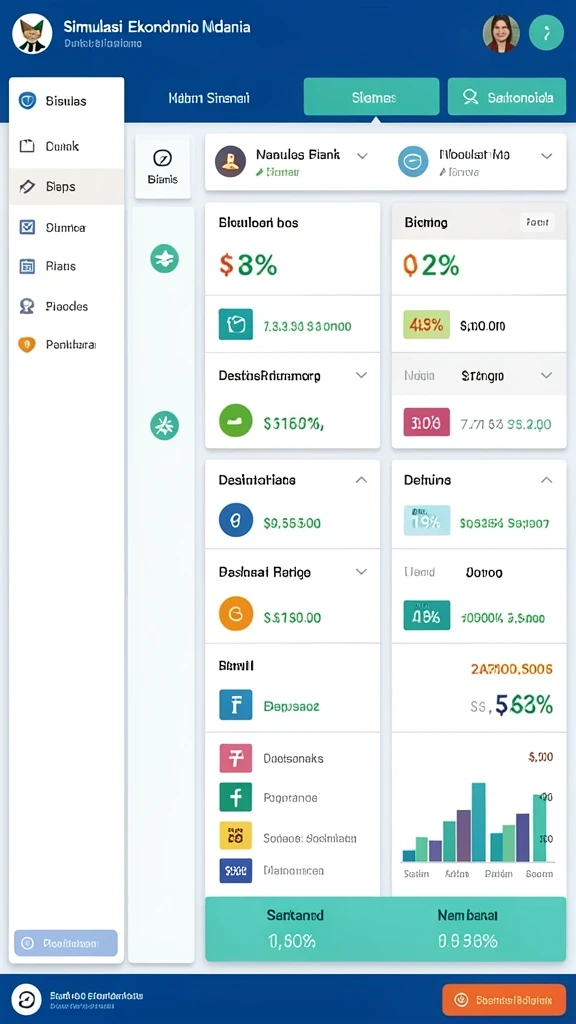Screen dimensions: 576x1024
Task: Expand the DestesRdimmorp dropdown chevron
Action: point(360,376)
